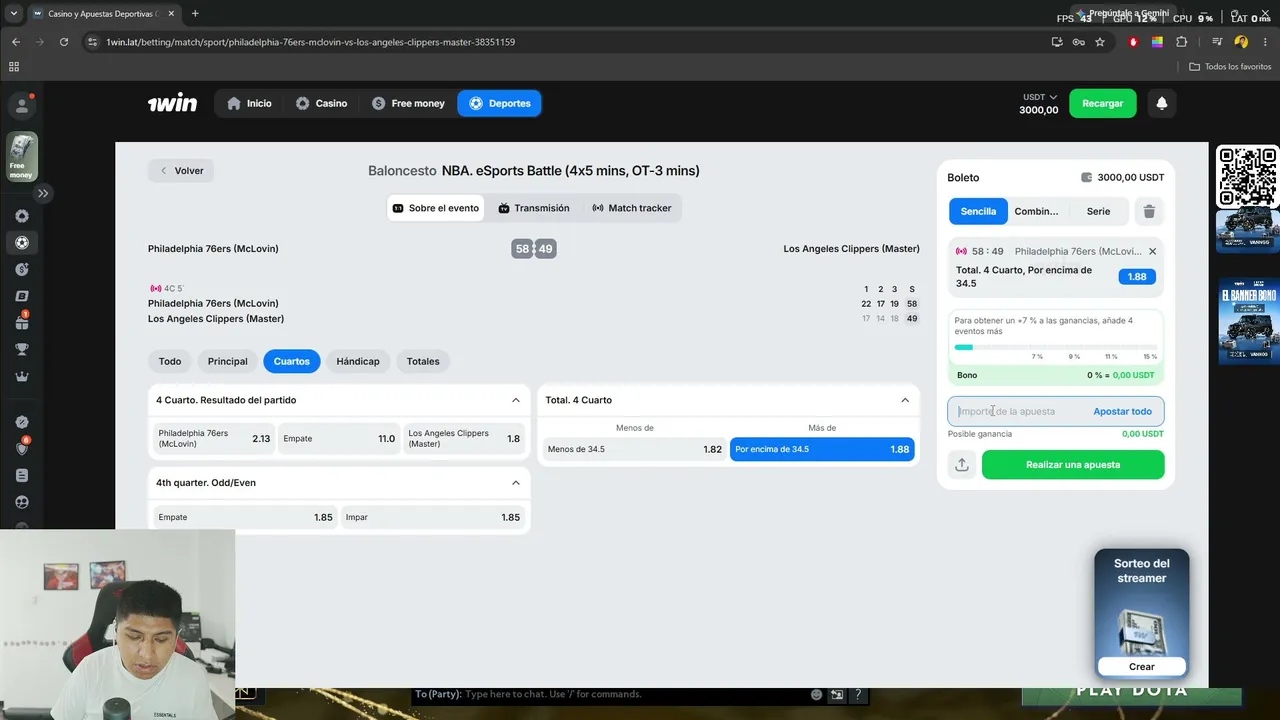Image resolution: width=1280 pixels, height=720 pixels.
Task: Open the casino chip icon in sidebar
Action: click(x=22, y=216)
